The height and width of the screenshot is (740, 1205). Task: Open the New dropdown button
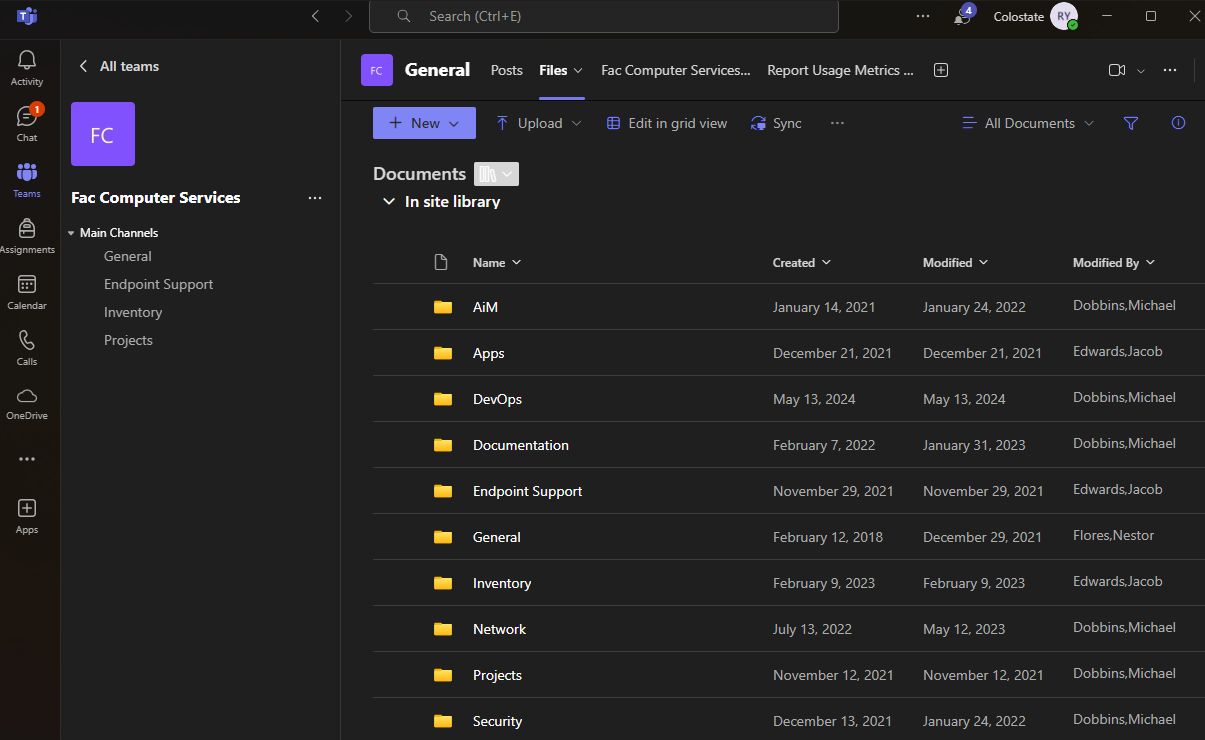pyautogui.click(x=424, y=123)
